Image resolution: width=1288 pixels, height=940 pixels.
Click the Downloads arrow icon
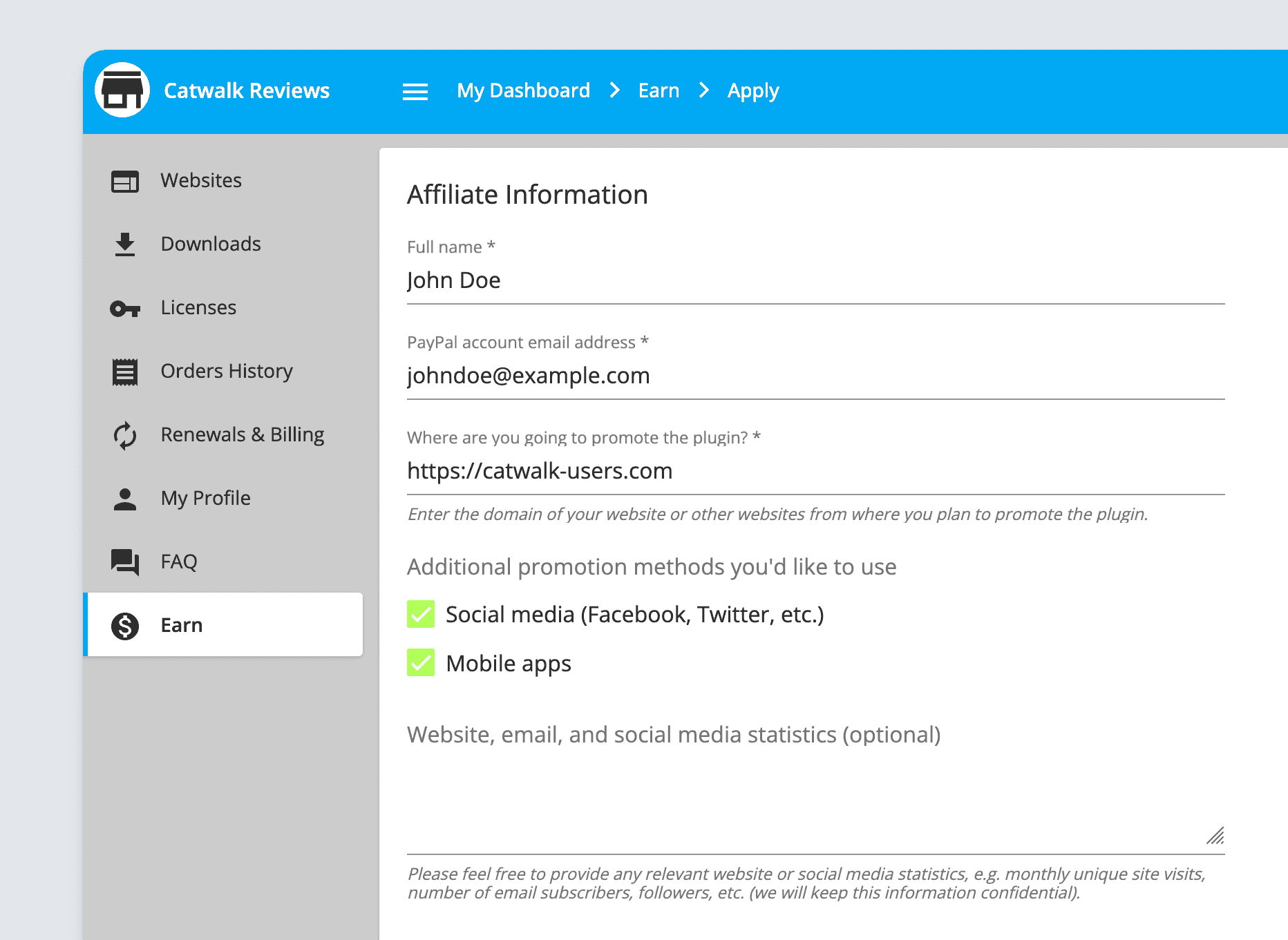[125, 244]
